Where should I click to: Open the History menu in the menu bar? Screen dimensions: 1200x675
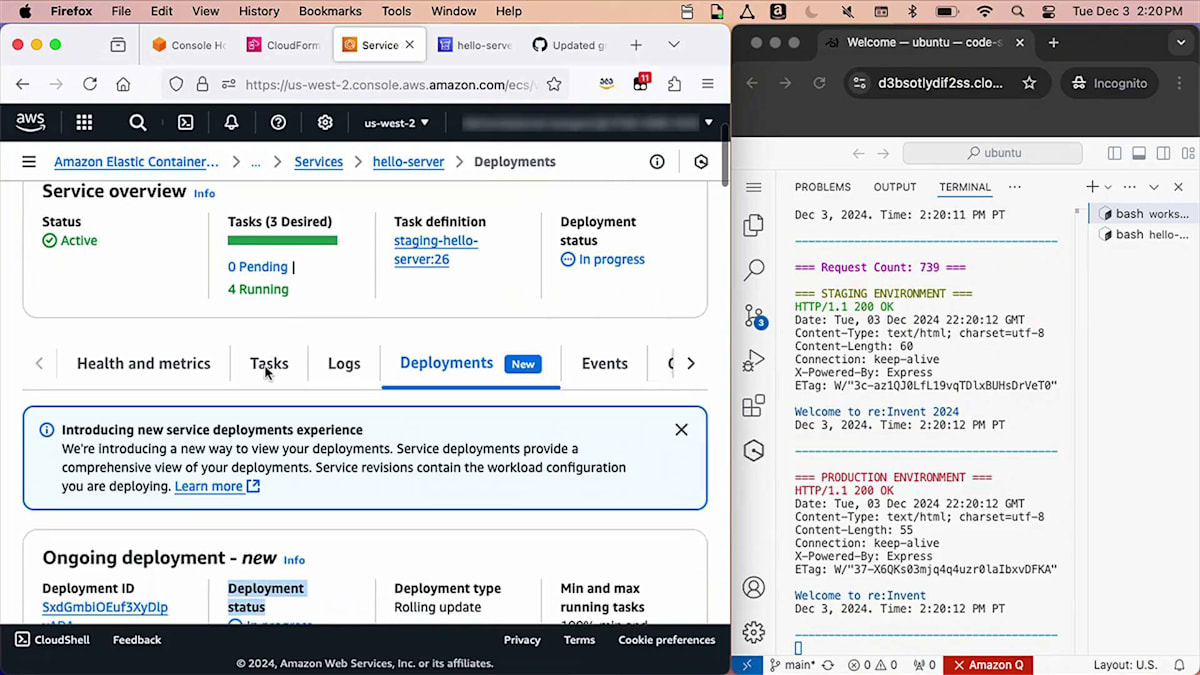pos(259,11)
